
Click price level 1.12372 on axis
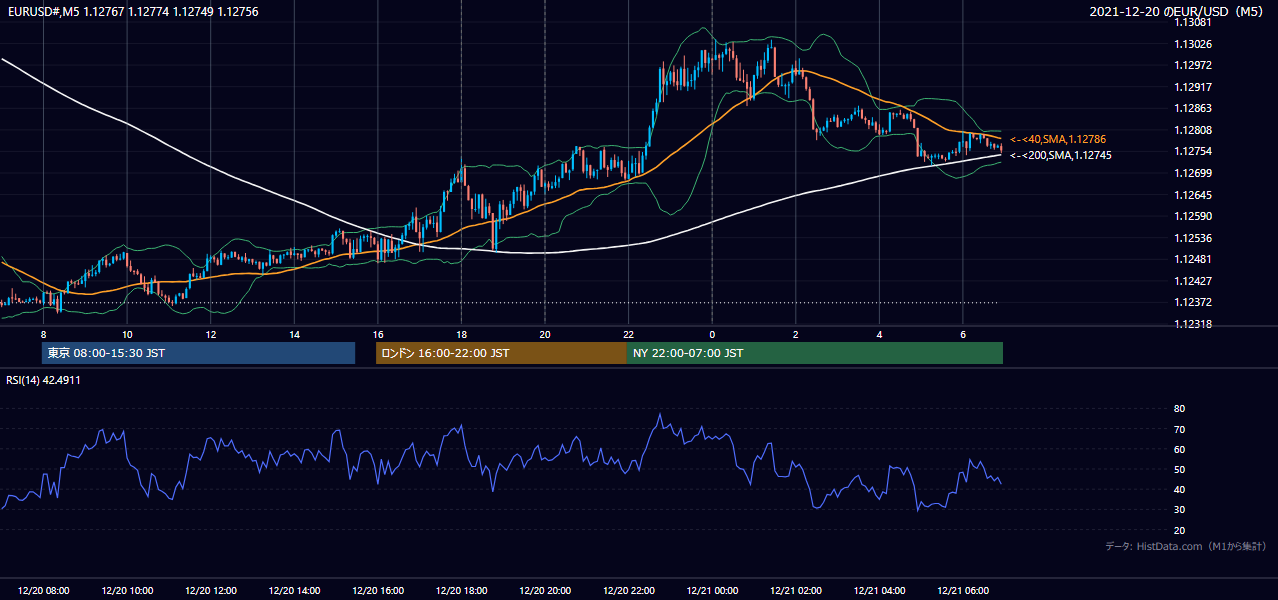[x=1193, y=302]
